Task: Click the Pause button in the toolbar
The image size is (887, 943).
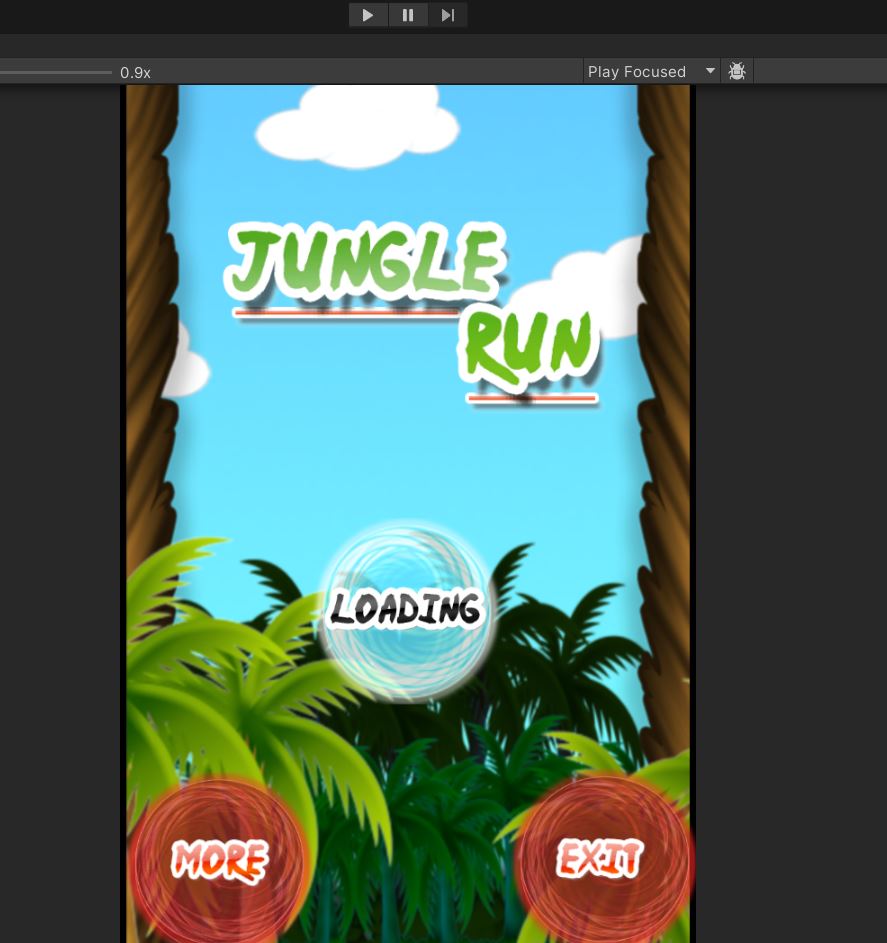Action: tap(408, 15)
